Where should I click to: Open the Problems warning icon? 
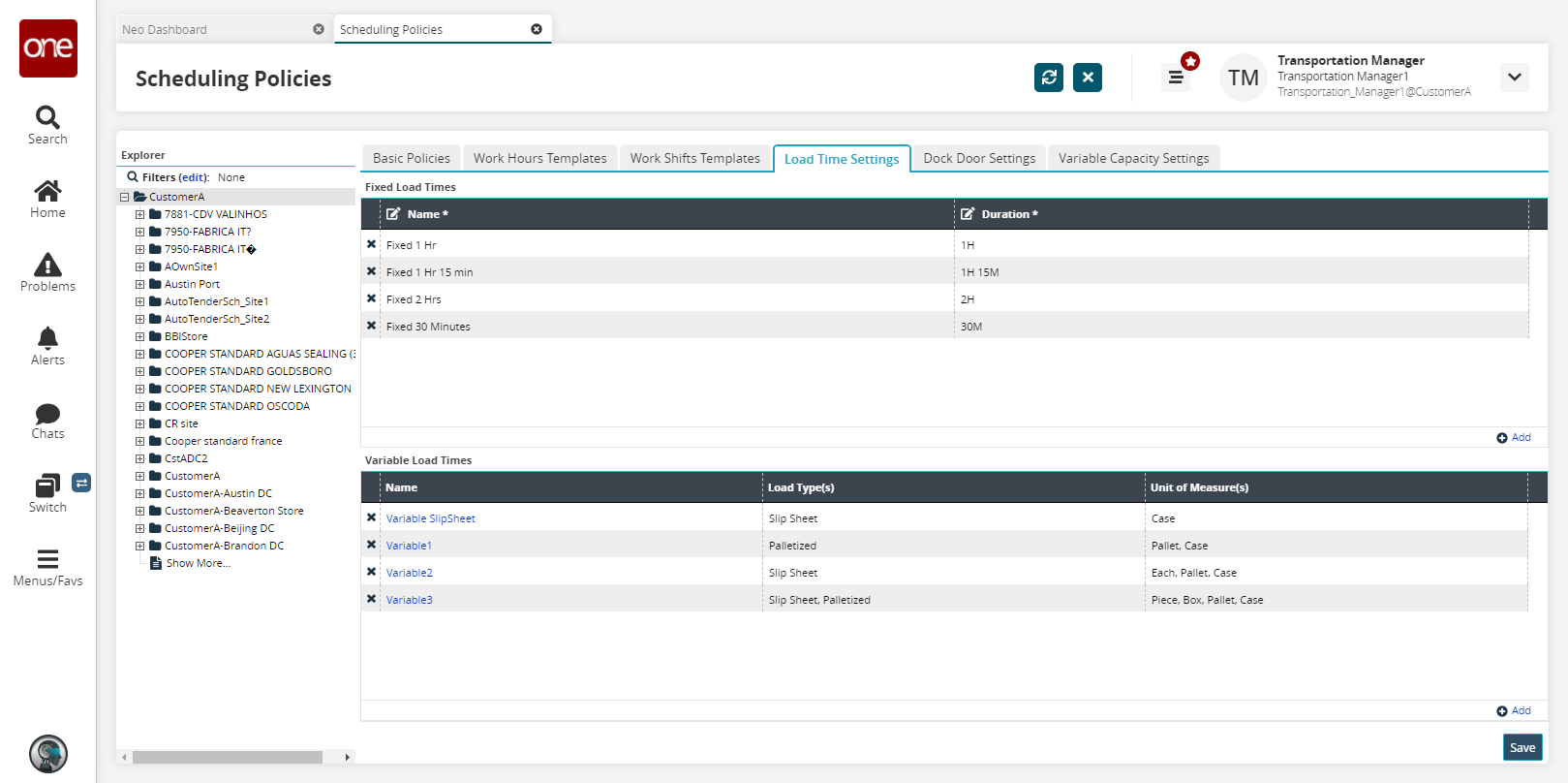pyautogui.click(x=47, y=266)
